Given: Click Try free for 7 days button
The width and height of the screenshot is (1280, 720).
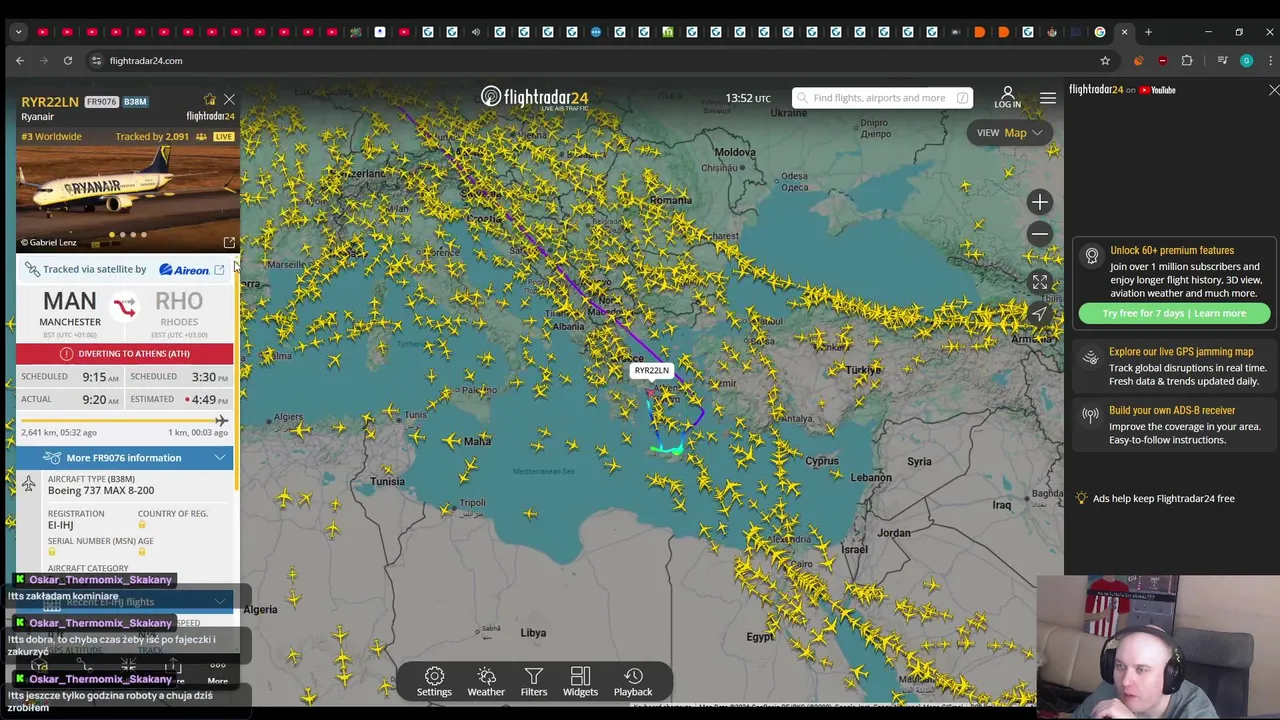Looking at the screenshot, I should [x=1174, y=313].
